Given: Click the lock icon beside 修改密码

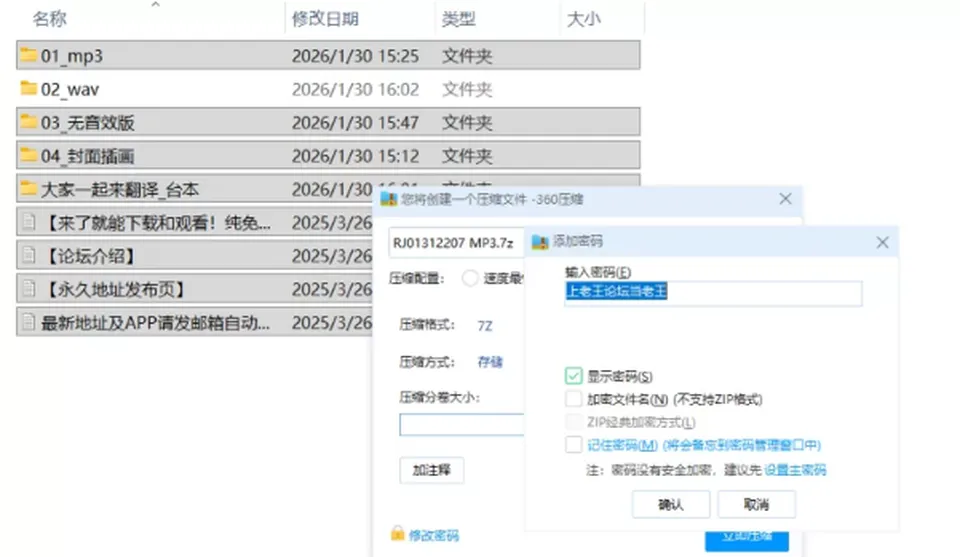Looking at the screenshot, I should click(397, 534).
